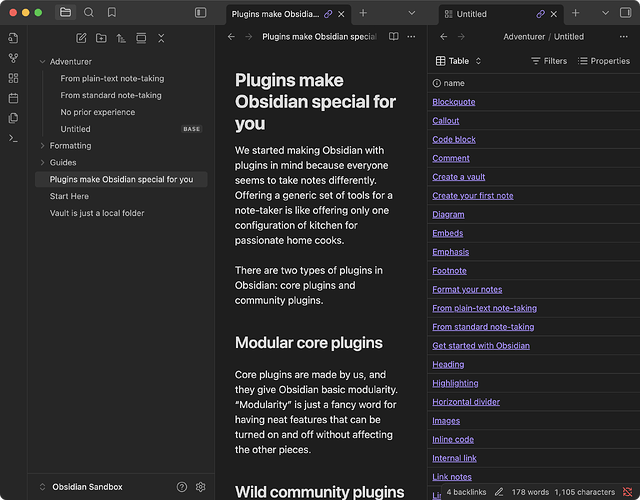Insert template ribbon icon

(13, 118)
